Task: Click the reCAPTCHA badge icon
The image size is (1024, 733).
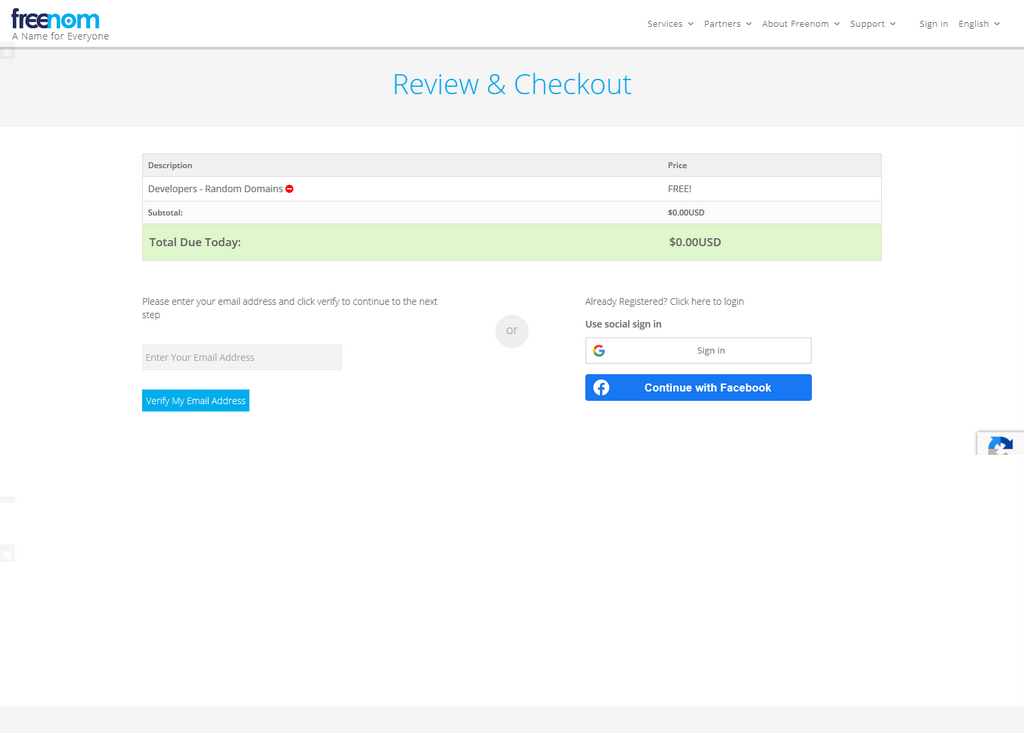Action: click(x=1000, y=446)
